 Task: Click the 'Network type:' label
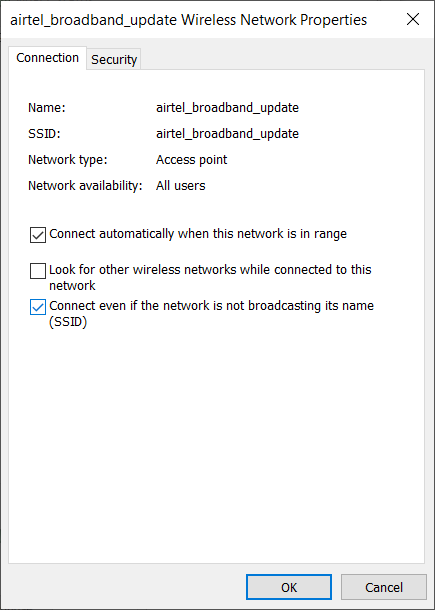67,160
